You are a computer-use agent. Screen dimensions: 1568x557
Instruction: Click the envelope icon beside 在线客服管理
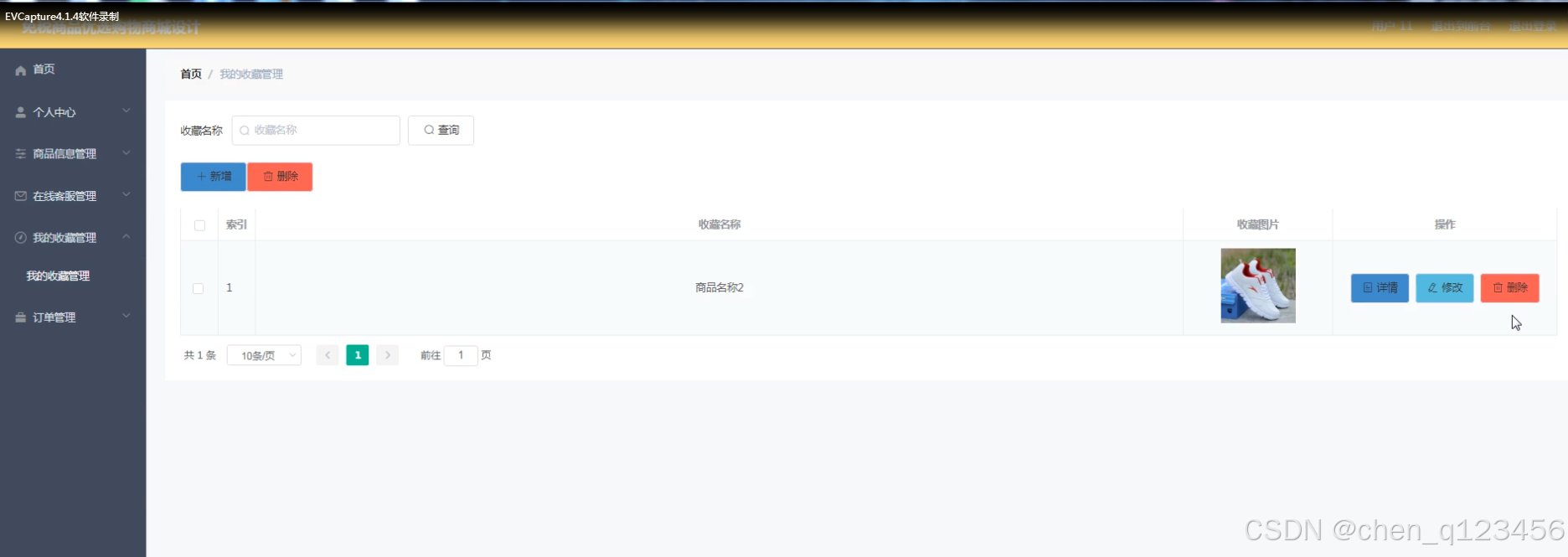pyautogui.click(x=21, y=196)
